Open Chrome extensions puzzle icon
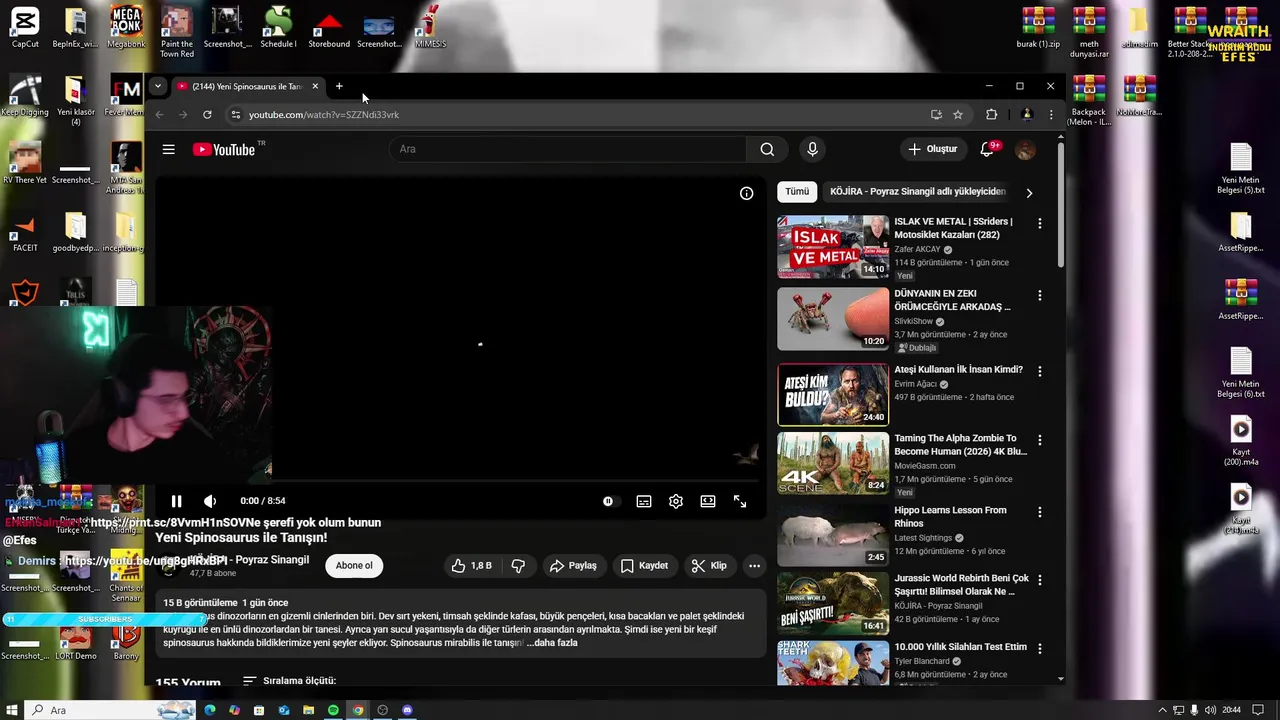Screen dimensions: 1280x720 (992, 115)
